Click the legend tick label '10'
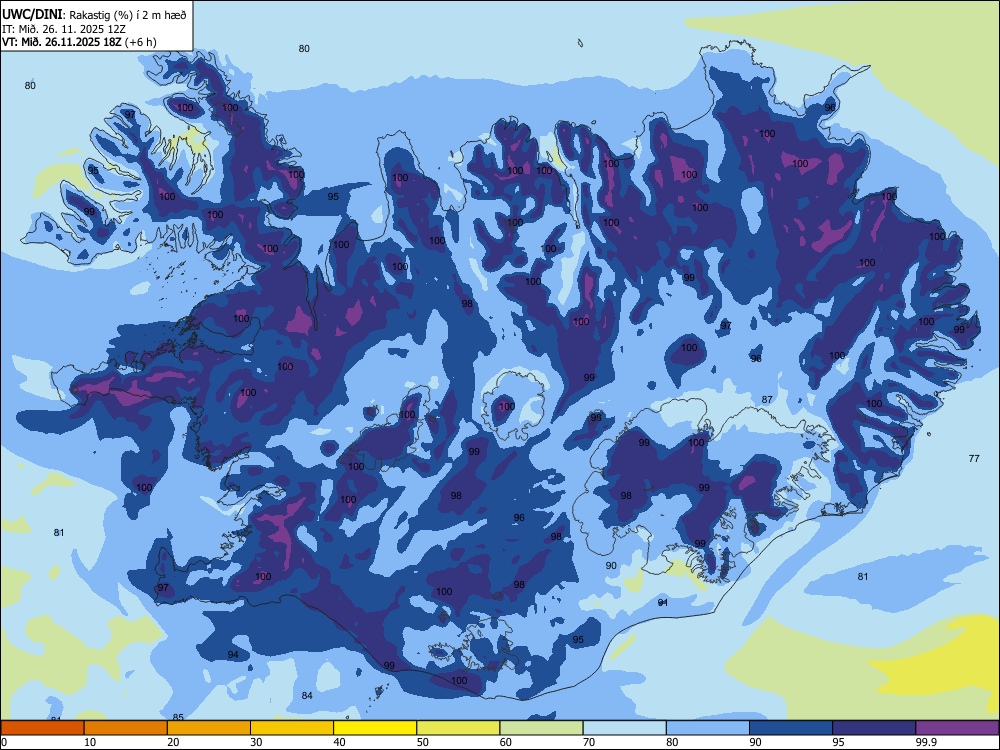 pos(90,742)
